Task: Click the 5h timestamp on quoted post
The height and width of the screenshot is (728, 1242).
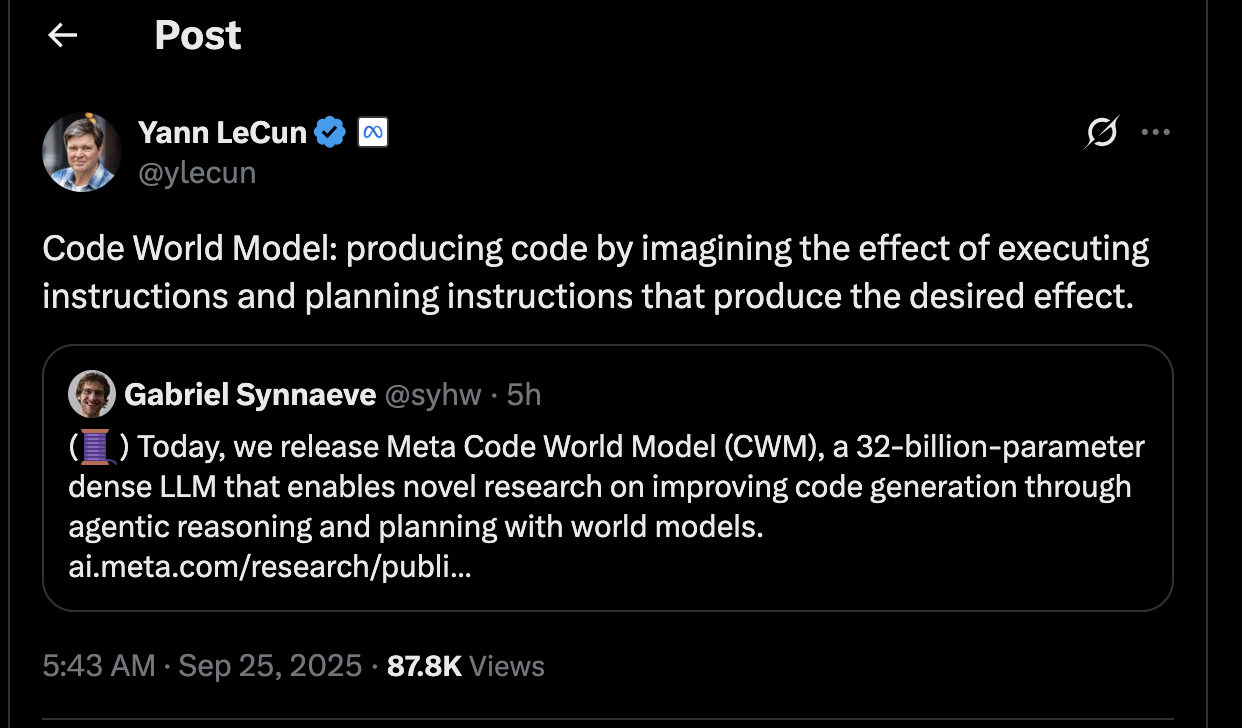Action: tap(524, 395)
